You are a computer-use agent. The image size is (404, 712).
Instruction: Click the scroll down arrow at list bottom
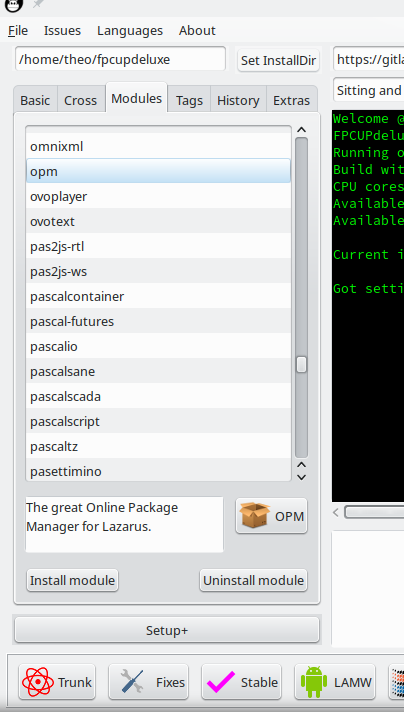[x=301, y=477]
